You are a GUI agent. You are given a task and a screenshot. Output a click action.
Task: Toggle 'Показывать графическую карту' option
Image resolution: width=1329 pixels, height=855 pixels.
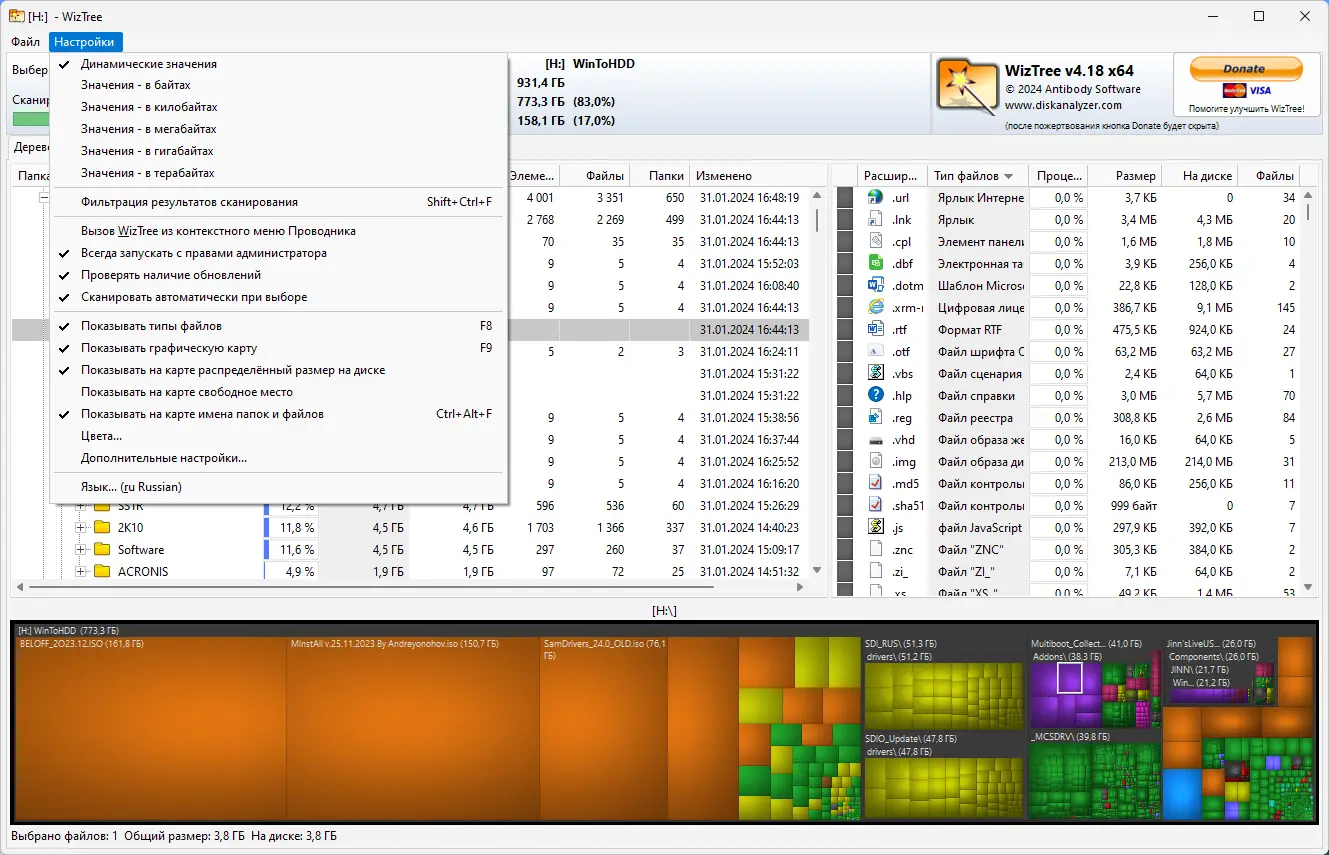[279, 348]
